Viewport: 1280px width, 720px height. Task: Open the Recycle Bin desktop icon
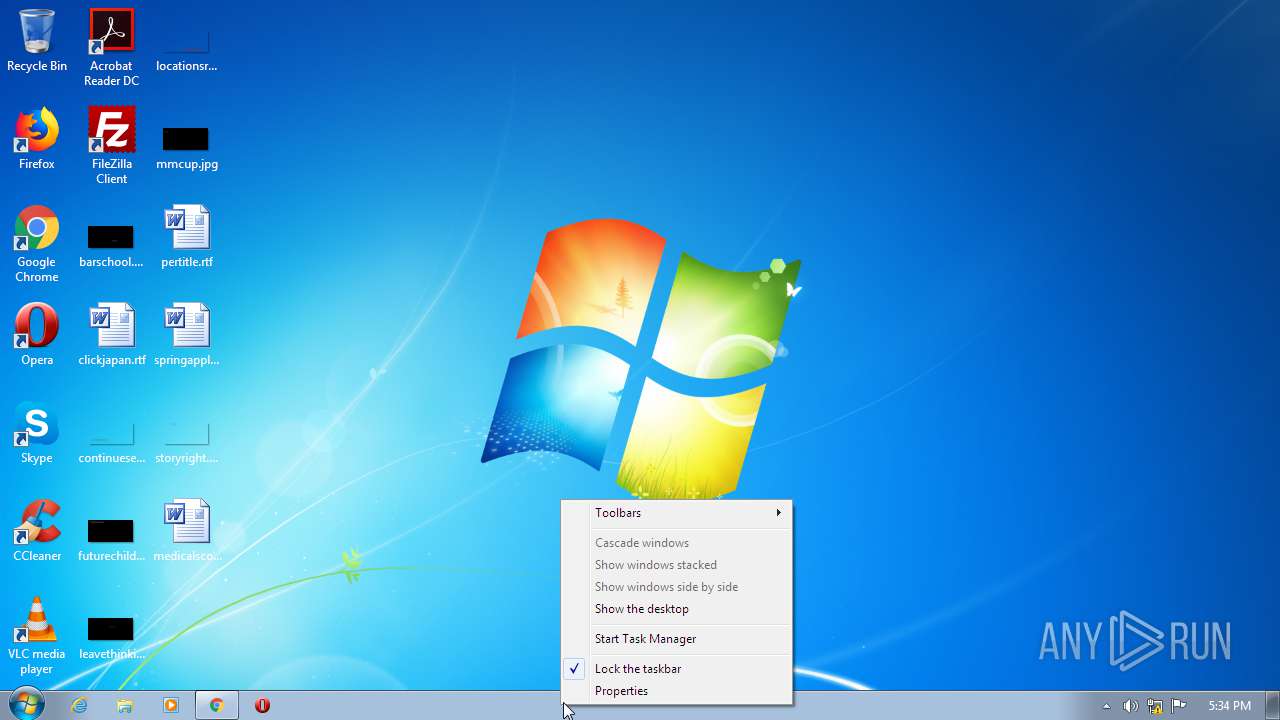point(37,41)
